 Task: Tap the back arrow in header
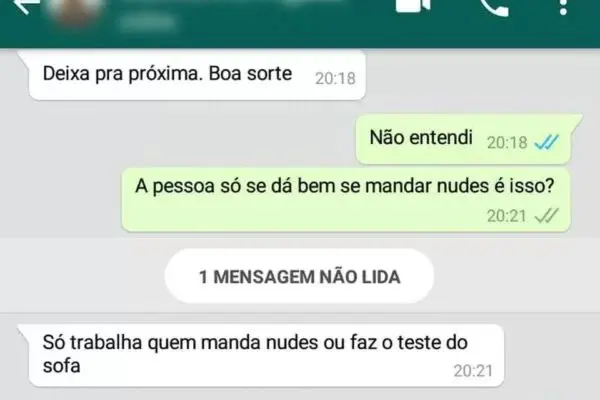(x=25, y=7)
